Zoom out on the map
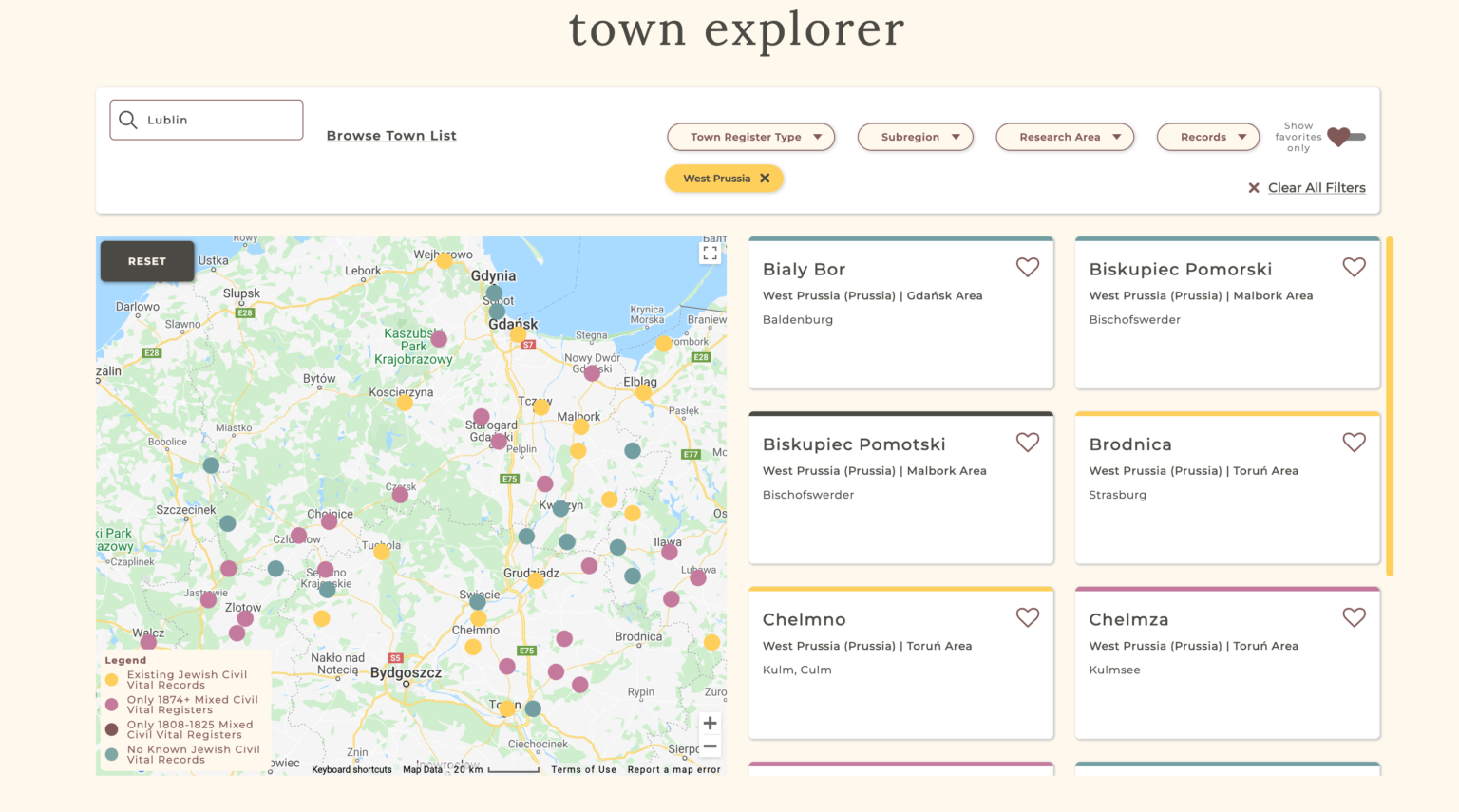 coord(710,746)
